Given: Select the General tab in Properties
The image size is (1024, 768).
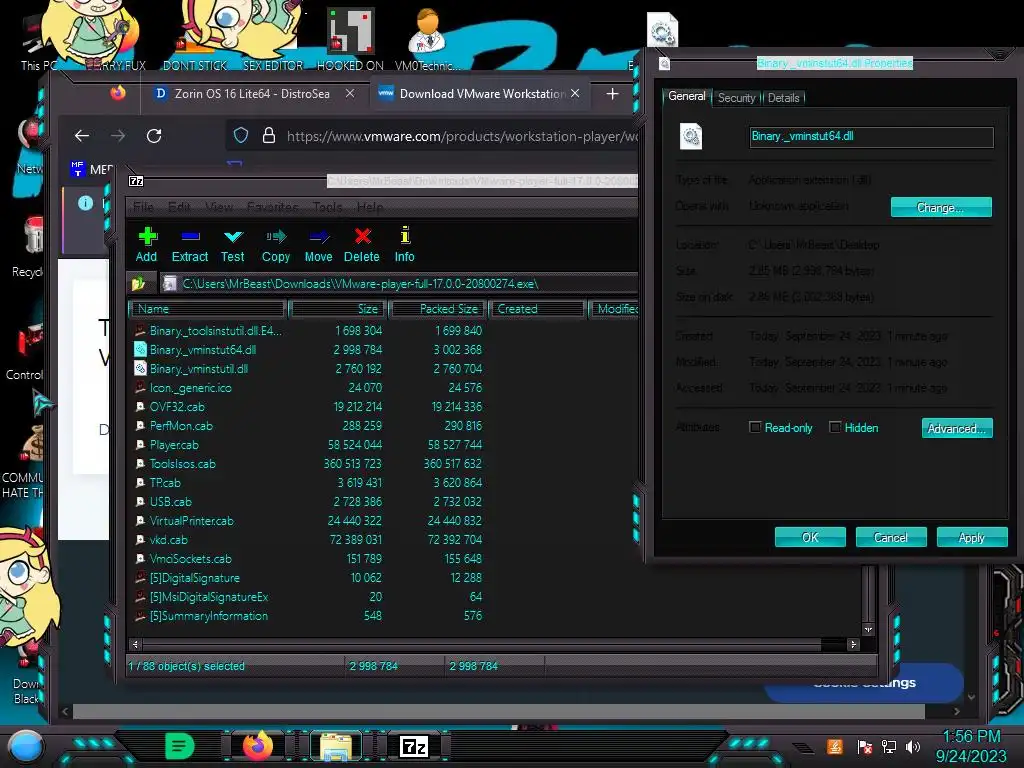Looking at the screenshot, I should point(686,96).
